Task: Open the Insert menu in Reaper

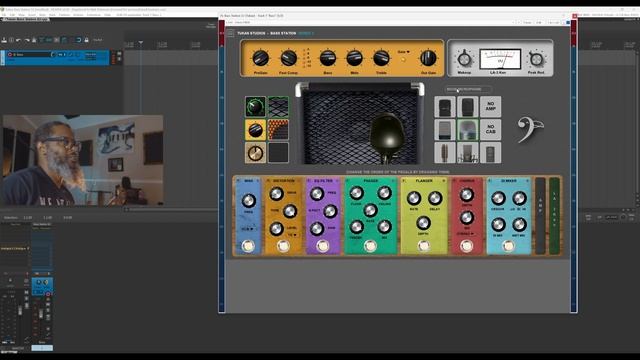Action: 32,15
